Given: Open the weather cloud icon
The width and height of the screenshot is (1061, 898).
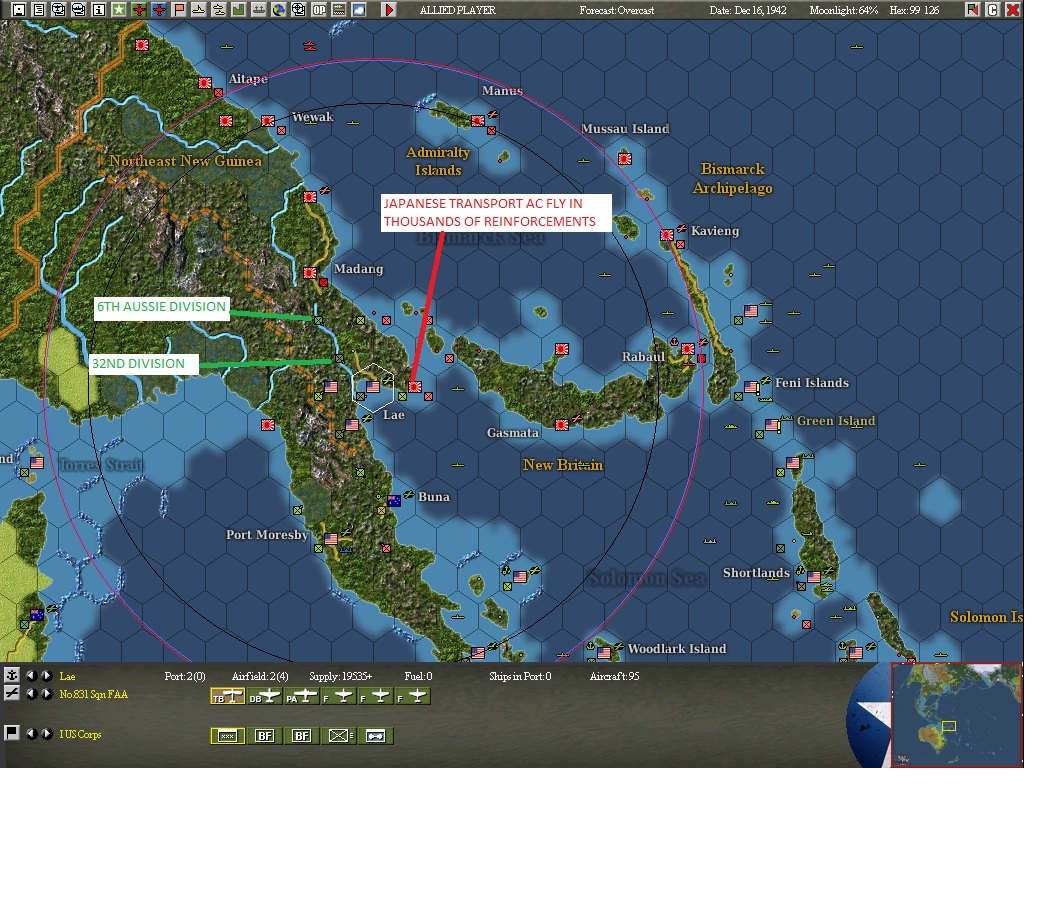Looking at the screenshot, I should [359, 9].
